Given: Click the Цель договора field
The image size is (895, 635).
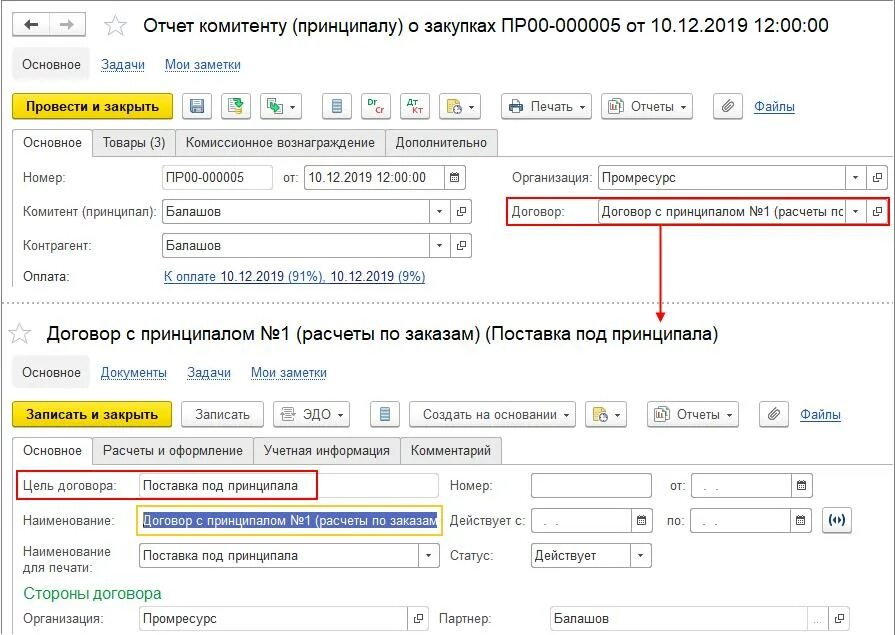Looking at the screenshot, I should [x=289, y=486].
